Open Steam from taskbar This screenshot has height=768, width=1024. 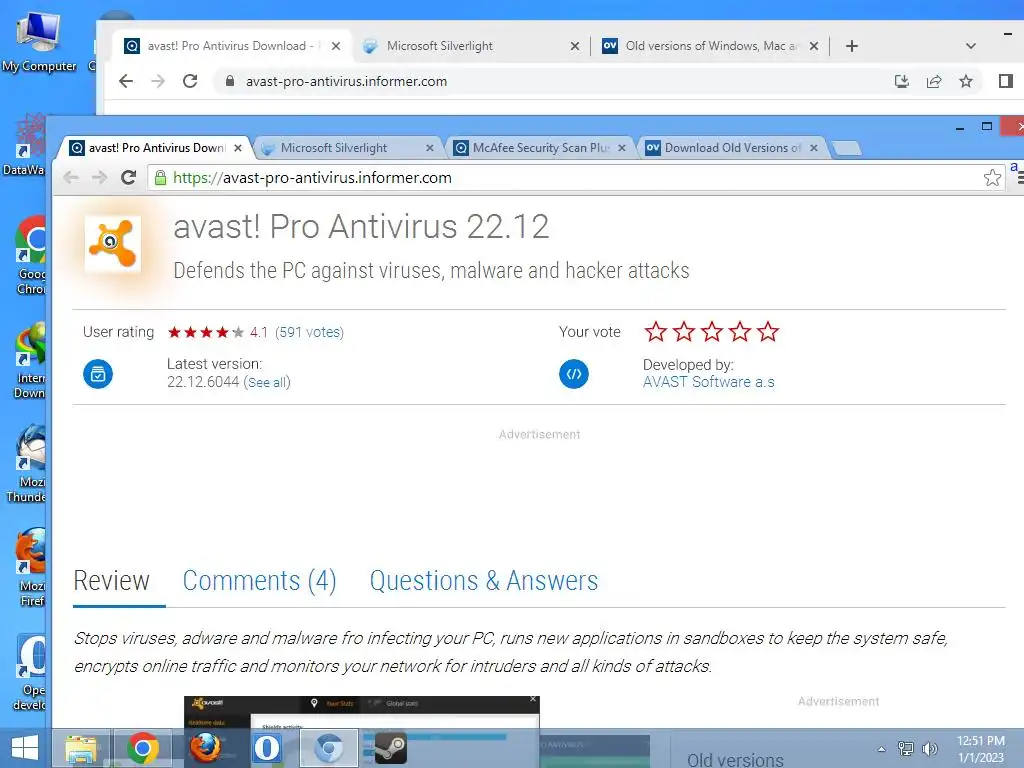point(391,748)
